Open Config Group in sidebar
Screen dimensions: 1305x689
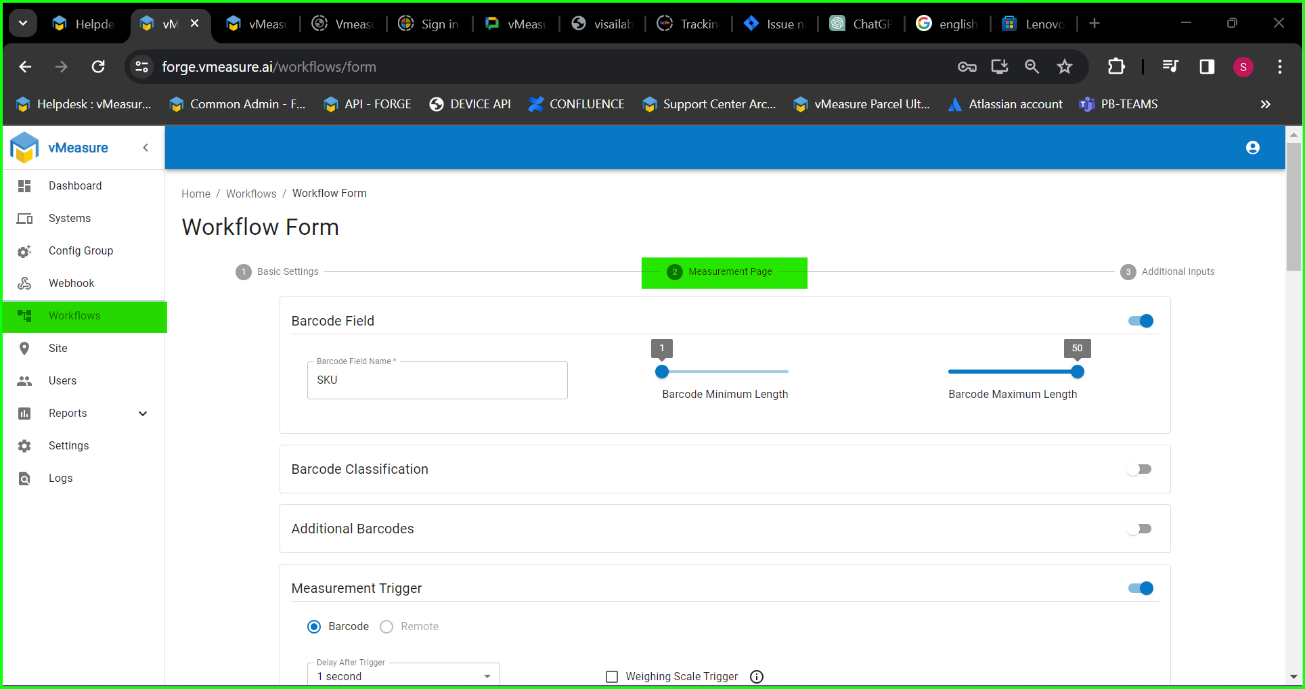pyautogui.click(x=83, y=251)
